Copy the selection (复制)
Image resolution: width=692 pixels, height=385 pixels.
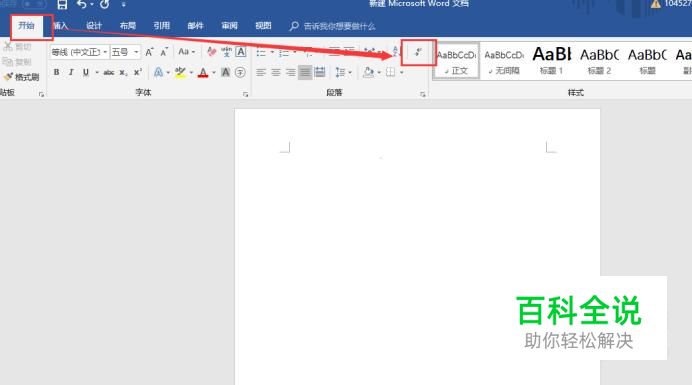point(17,62)
